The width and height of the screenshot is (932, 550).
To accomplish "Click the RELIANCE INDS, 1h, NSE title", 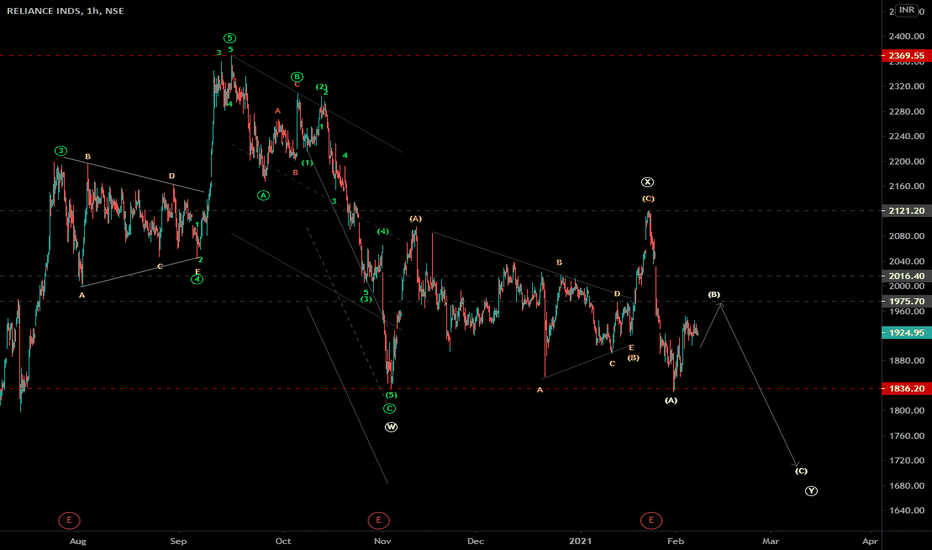I will point(65,11).
